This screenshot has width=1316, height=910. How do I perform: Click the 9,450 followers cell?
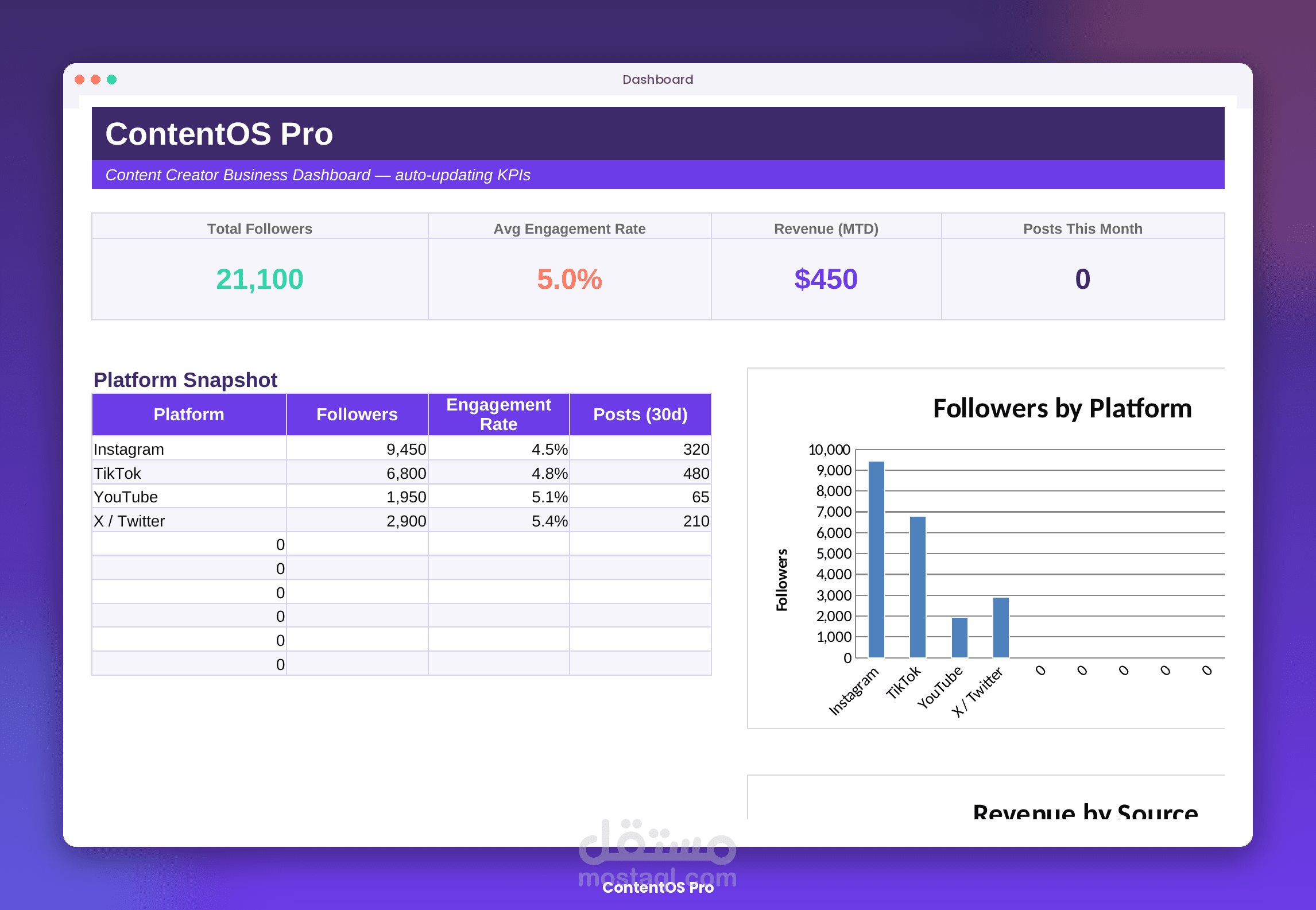tap(357, 449)
